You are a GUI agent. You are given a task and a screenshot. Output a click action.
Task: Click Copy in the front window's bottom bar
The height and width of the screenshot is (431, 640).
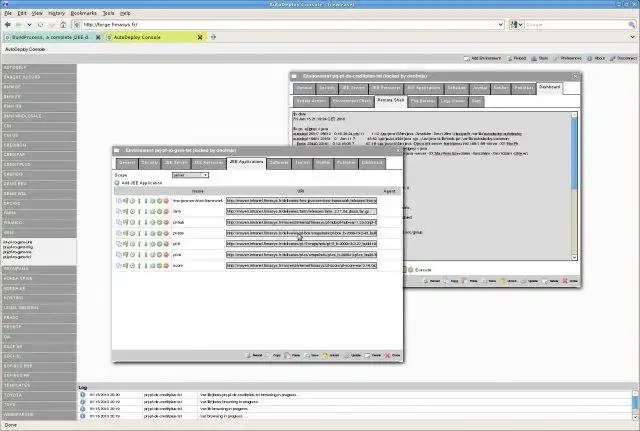click(273, 355)
